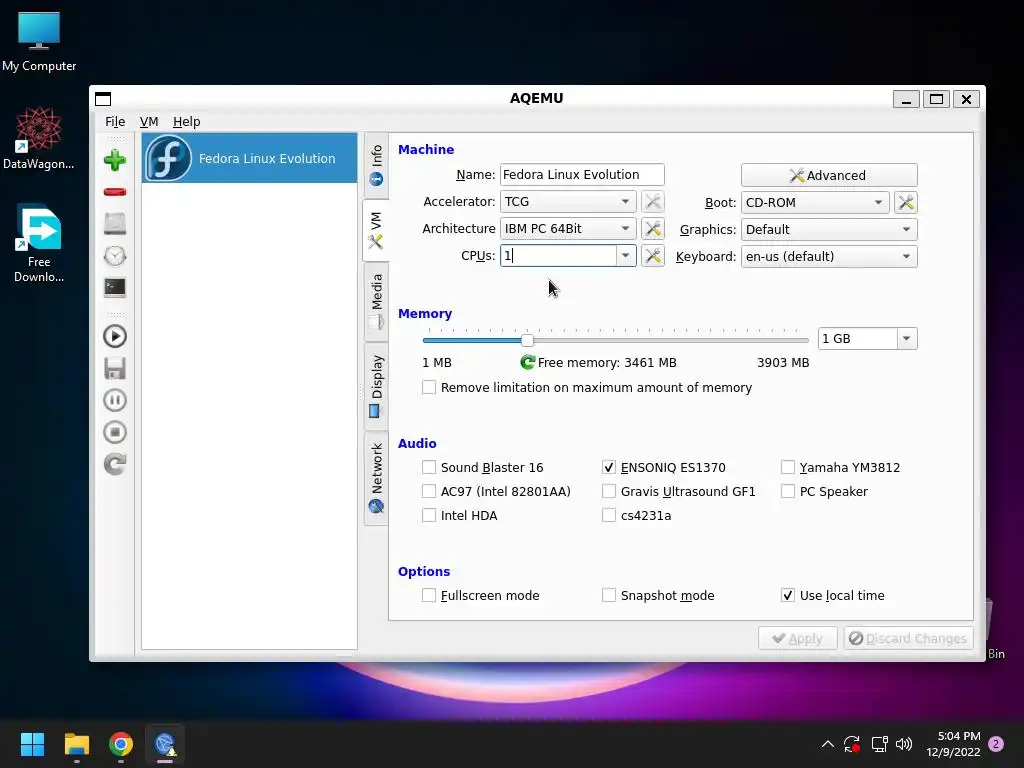
Task: Open the Boot CD-ROM dropdown
Action: (815, 202)
